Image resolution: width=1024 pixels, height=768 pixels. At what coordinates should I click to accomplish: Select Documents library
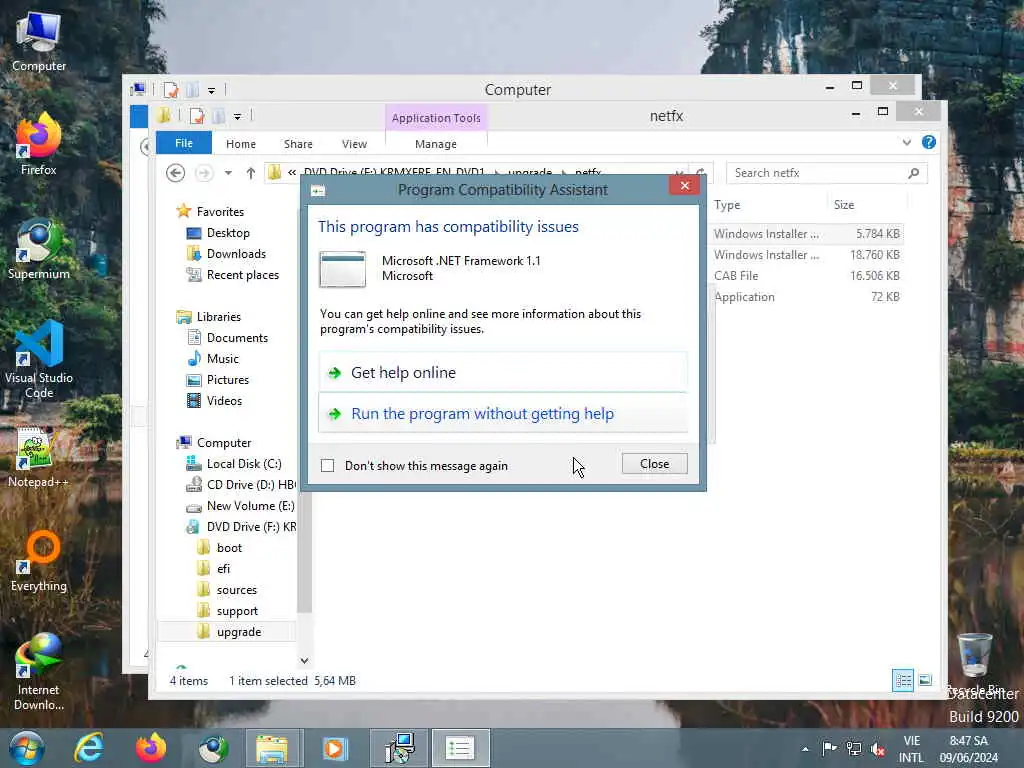(237, 338)
